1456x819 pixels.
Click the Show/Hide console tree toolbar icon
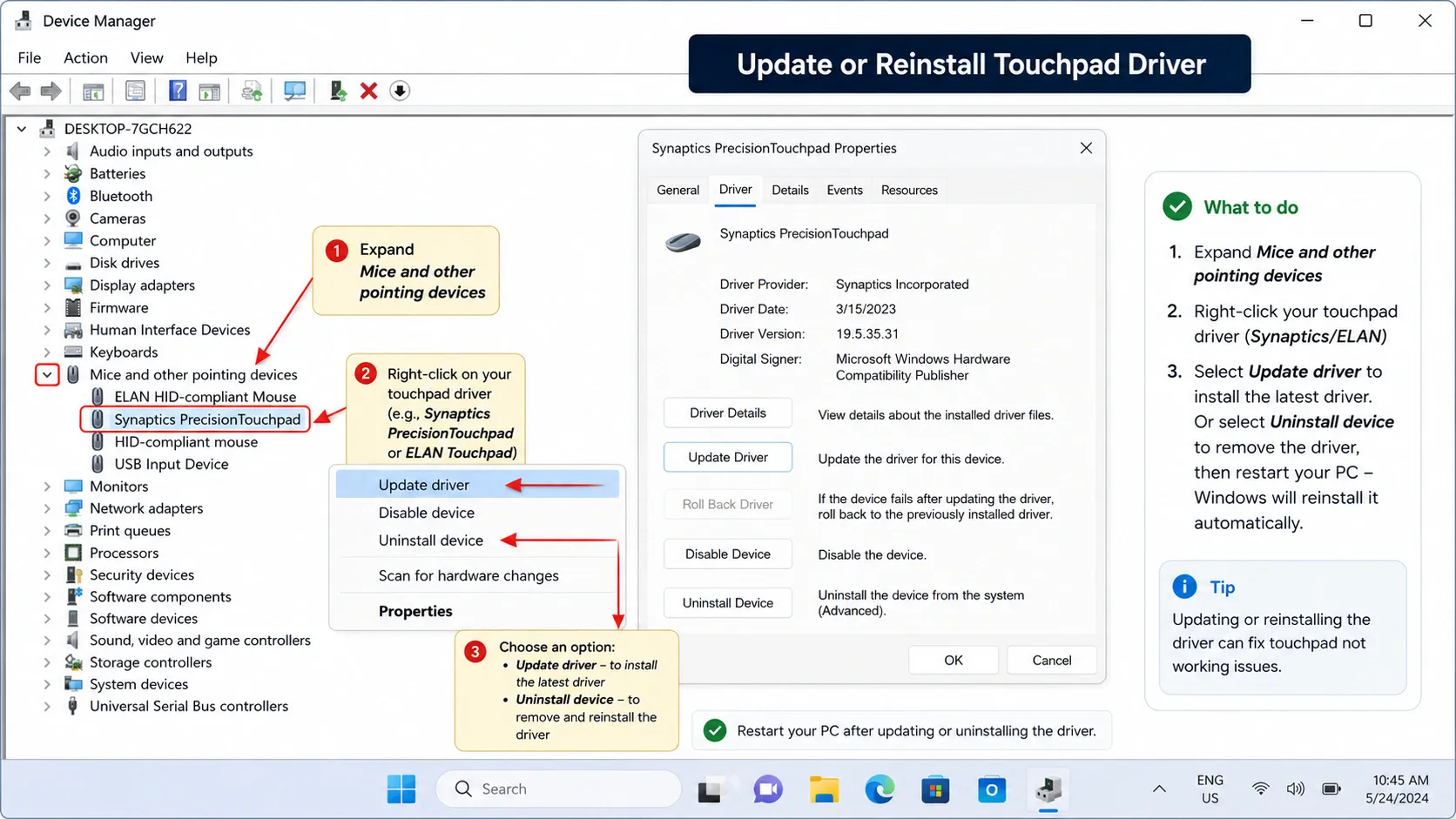[93, 91]
